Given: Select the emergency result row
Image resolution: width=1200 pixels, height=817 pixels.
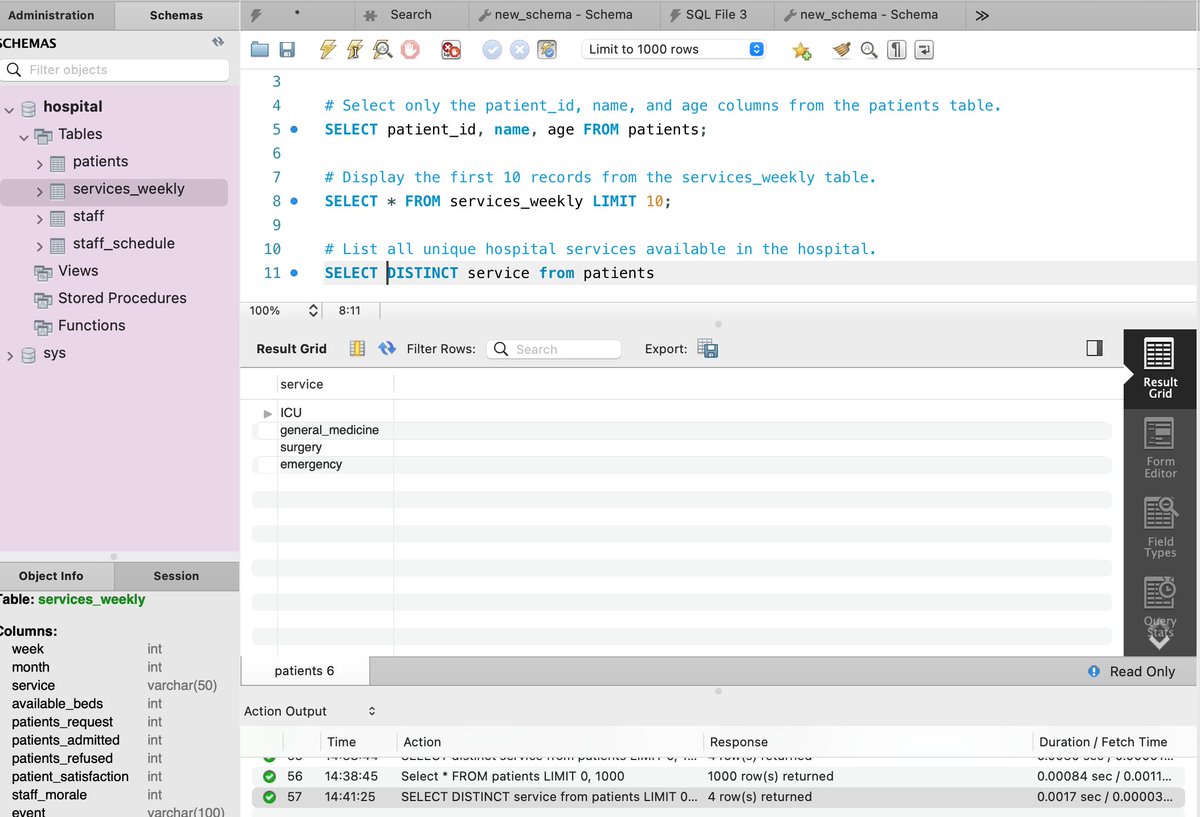Looking at the screenshot, I should [x=681, y=464].
